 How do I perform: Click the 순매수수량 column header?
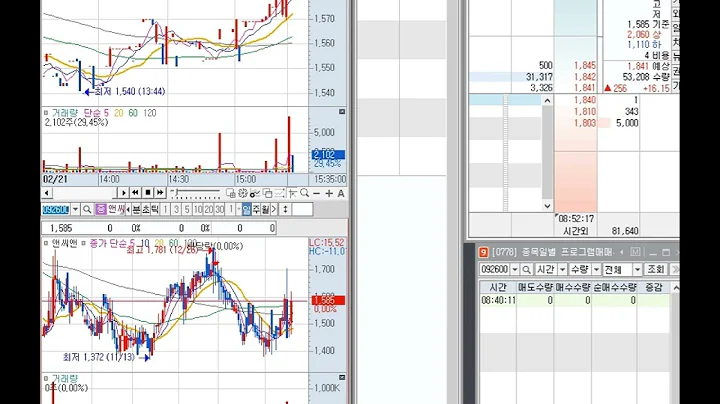[x=614, y=287]
